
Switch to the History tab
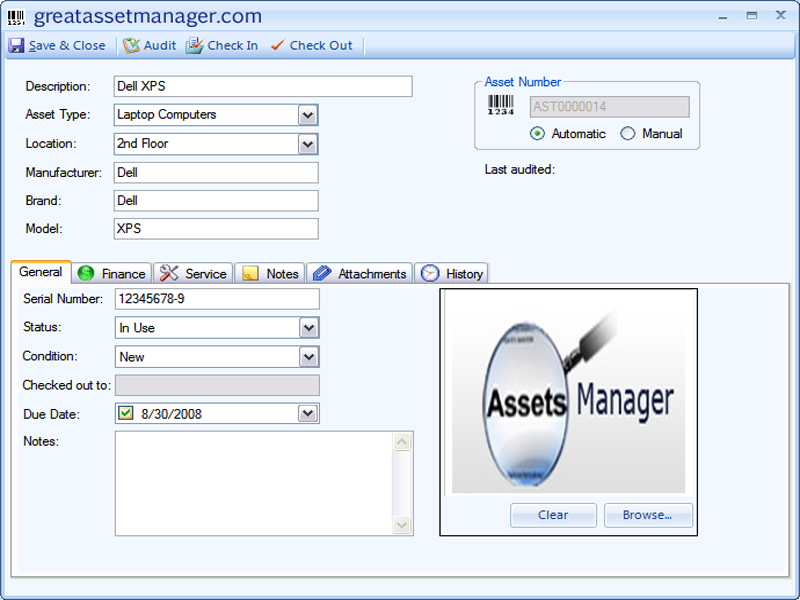coord(451,273)
